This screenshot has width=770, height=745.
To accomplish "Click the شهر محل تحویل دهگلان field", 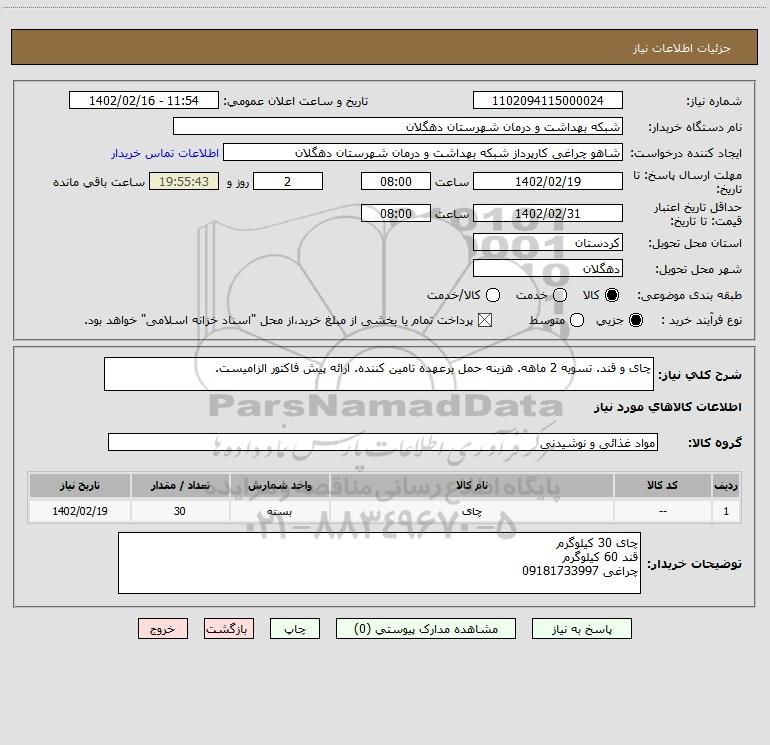I will 548,269.
